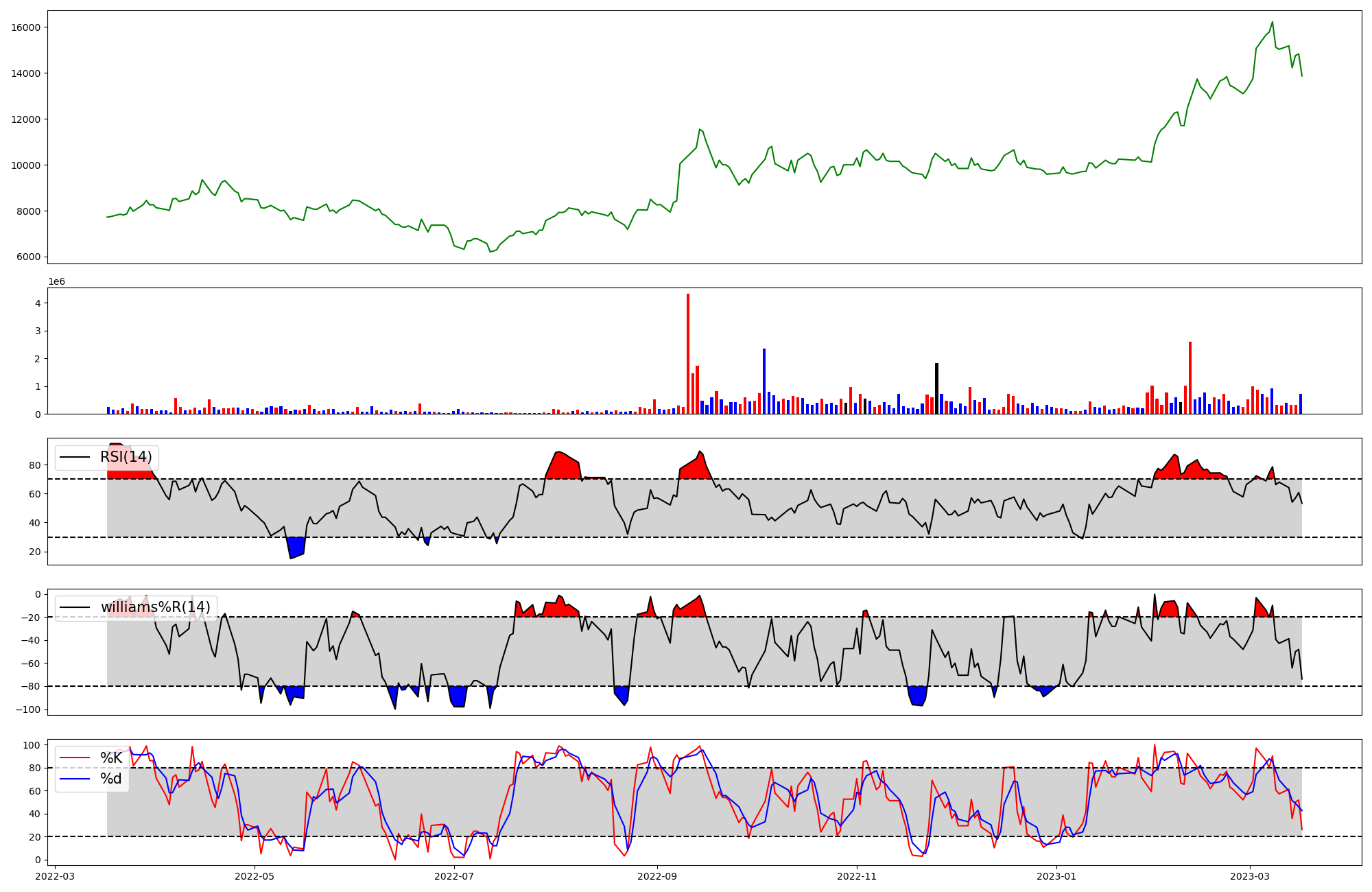Click the tall black volume bar

pos(936,388)
